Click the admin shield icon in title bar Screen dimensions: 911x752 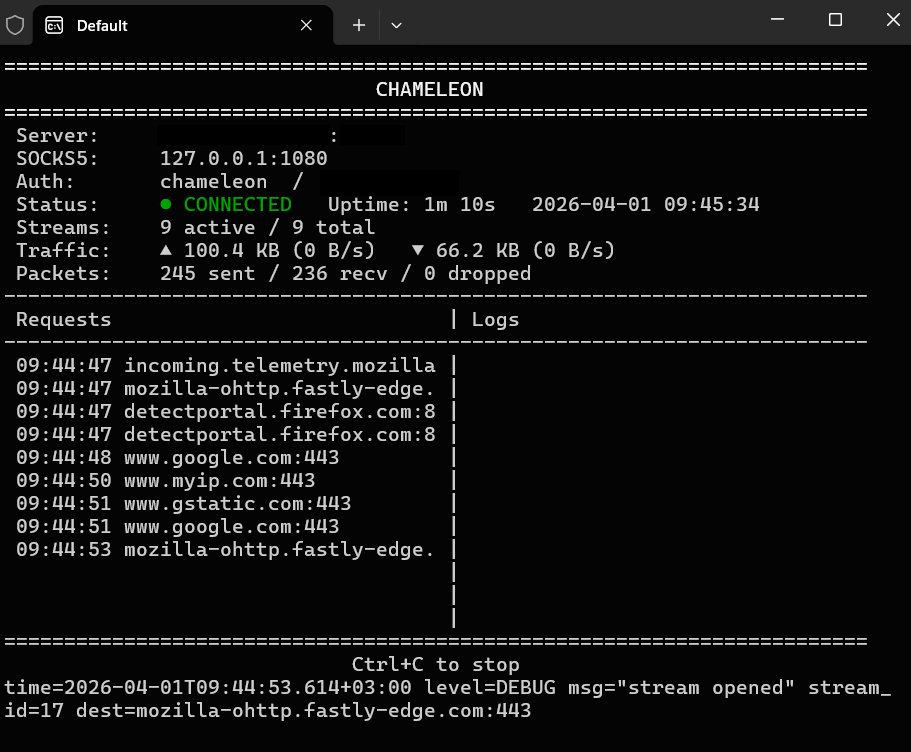pos(15,25)
